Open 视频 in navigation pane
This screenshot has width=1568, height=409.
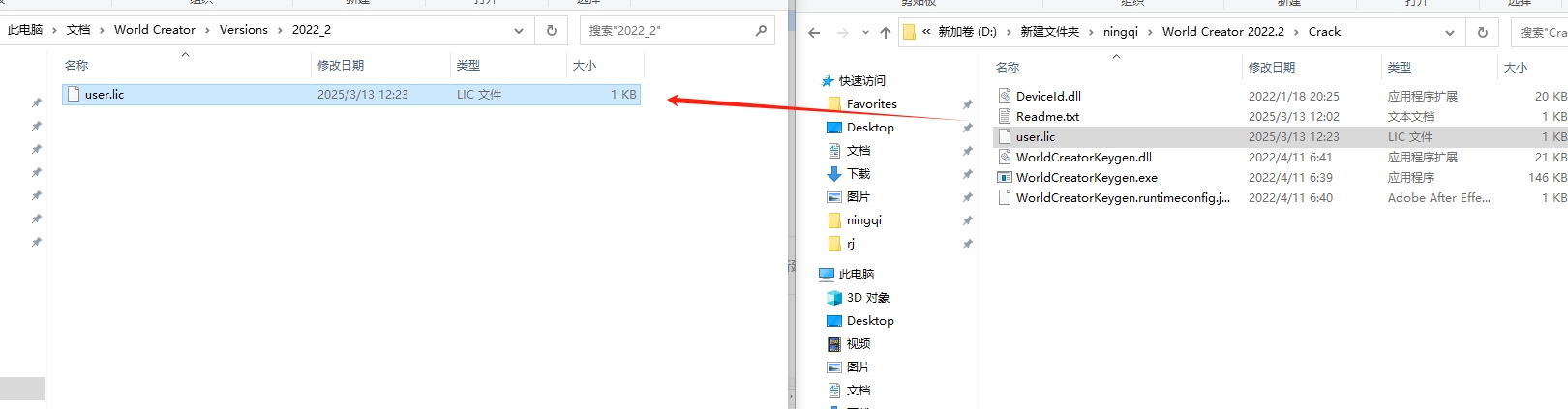tap(858, 344)
